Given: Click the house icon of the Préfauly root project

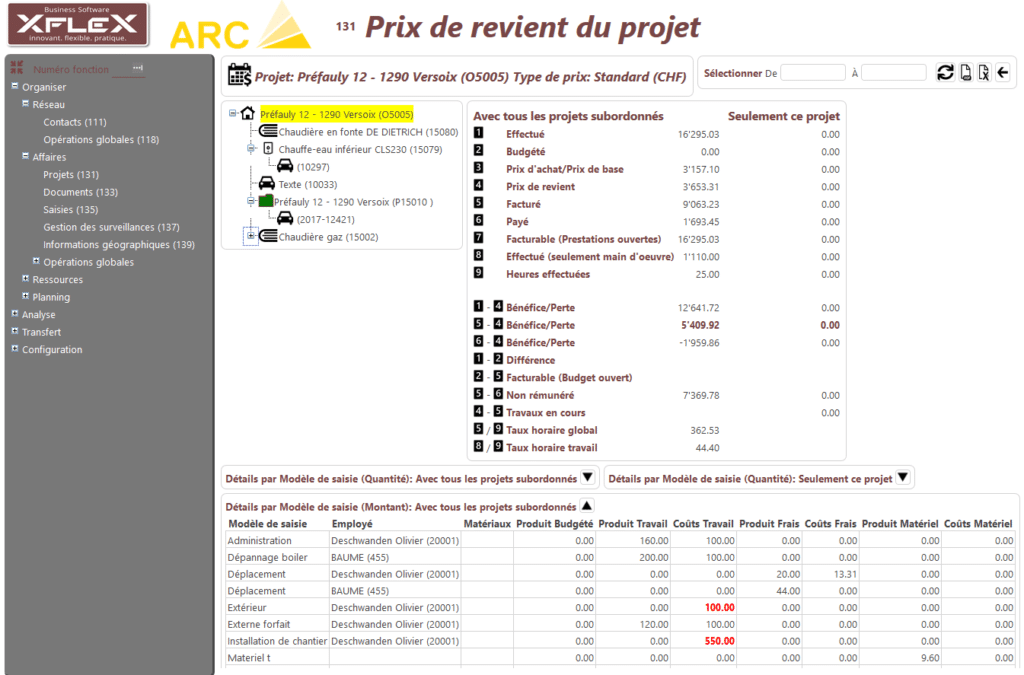Looking at the screenshot, I should (x=248, y=114).
